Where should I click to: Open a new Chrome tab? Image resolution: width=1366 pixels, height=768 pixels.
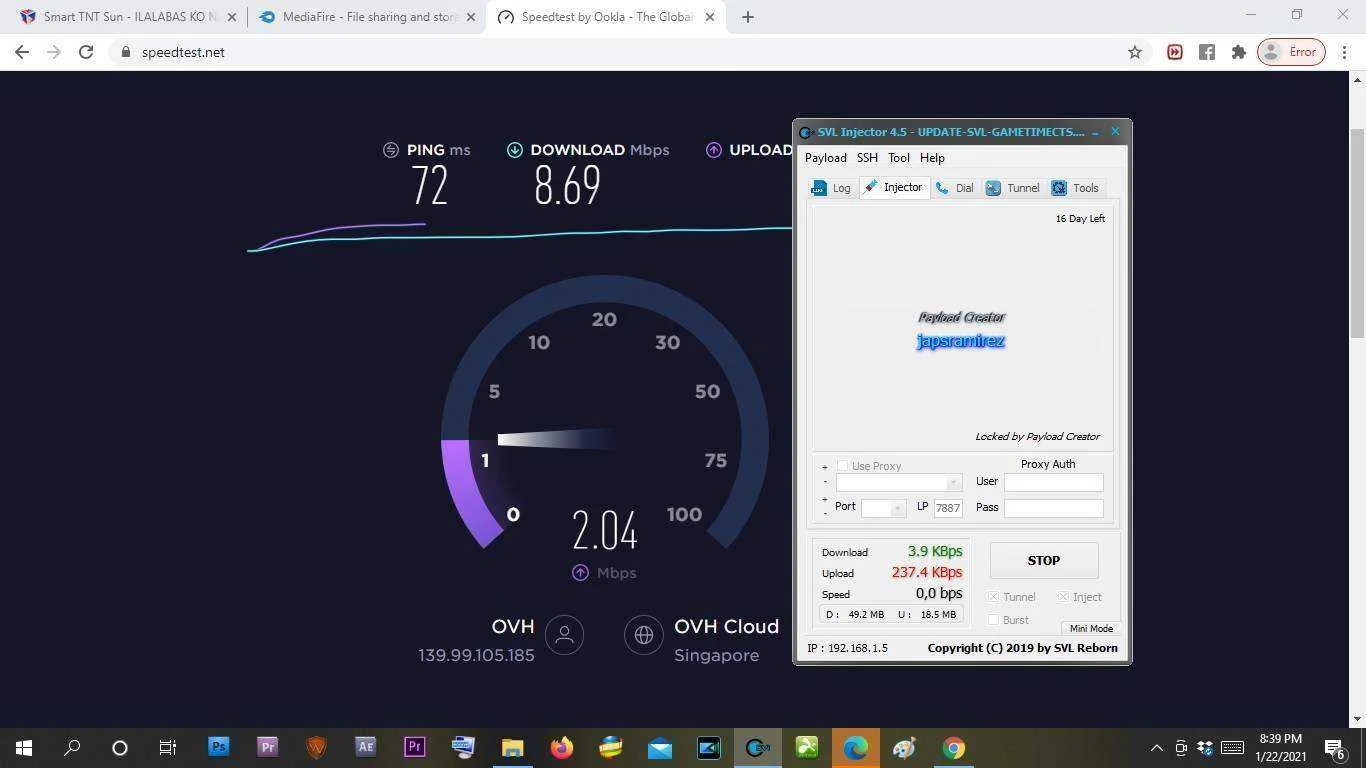point(748,17)
